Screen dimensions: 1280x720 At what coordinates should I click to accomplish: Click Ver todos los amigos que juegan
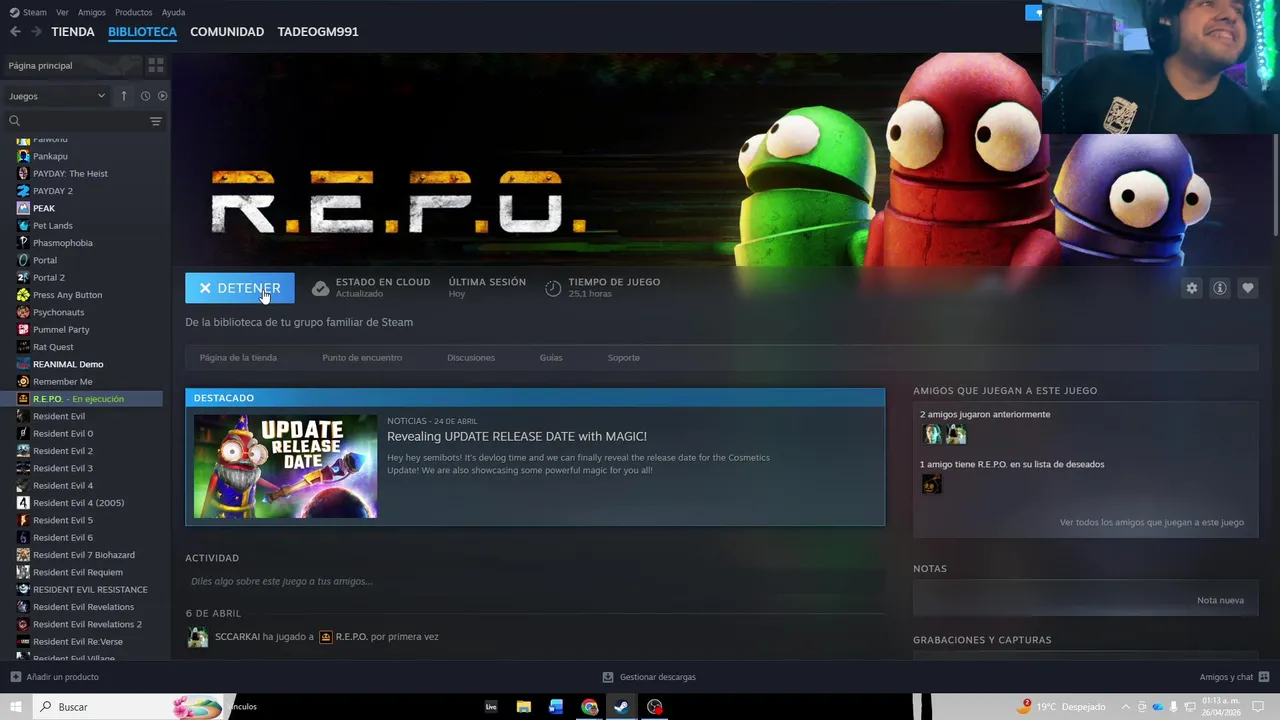click(x=1151, y=522)
